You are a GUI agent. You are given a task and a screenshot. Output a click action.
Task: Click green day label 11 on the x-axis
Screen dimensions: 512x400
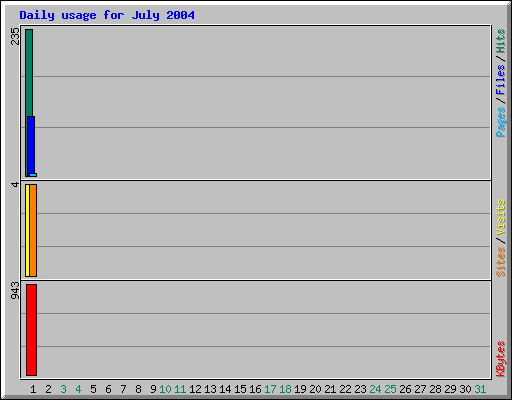180,389
